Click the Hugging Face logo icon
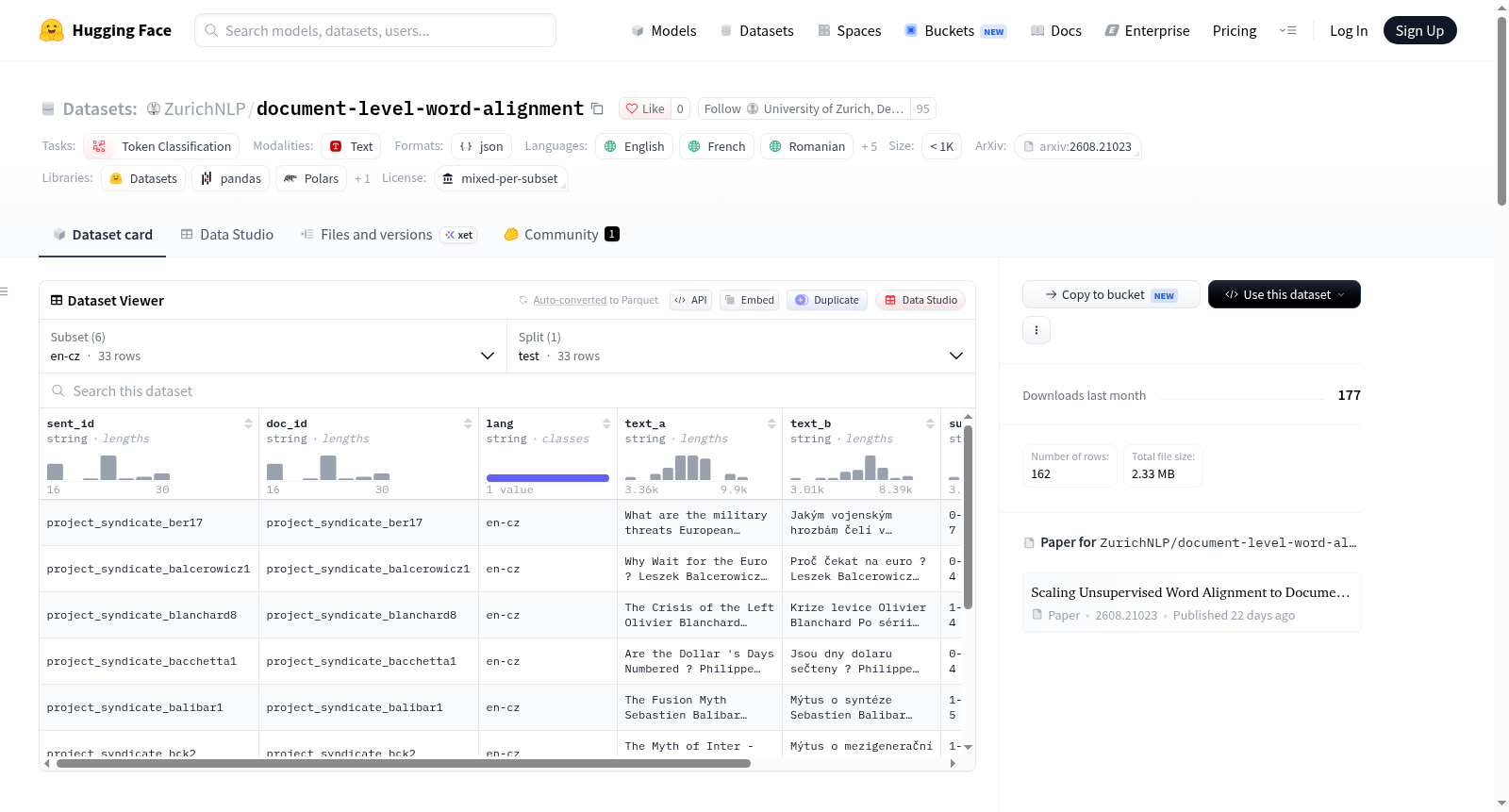 (x=52, y=30)
